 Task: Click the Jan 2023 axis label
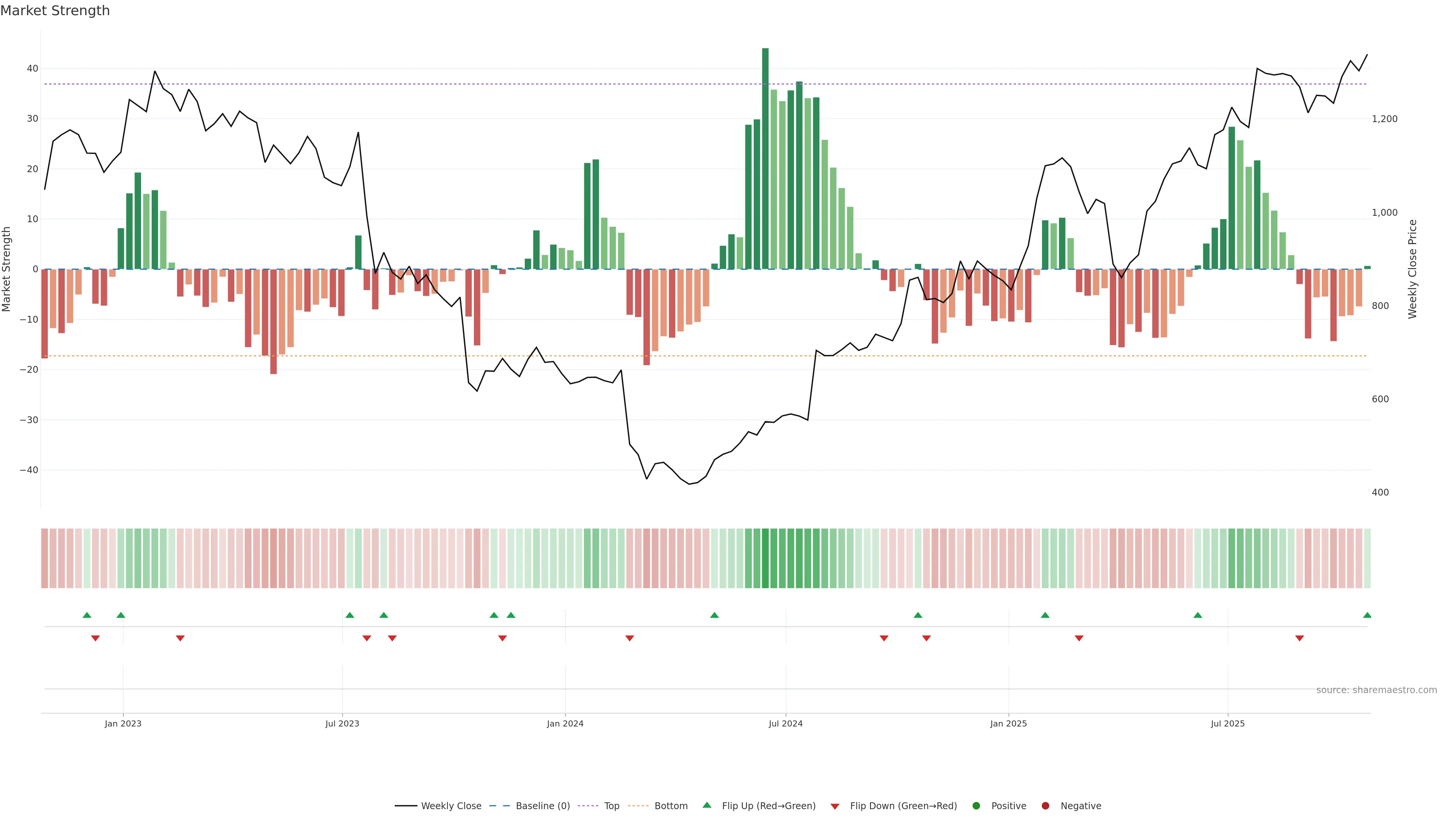pos(123,723)
